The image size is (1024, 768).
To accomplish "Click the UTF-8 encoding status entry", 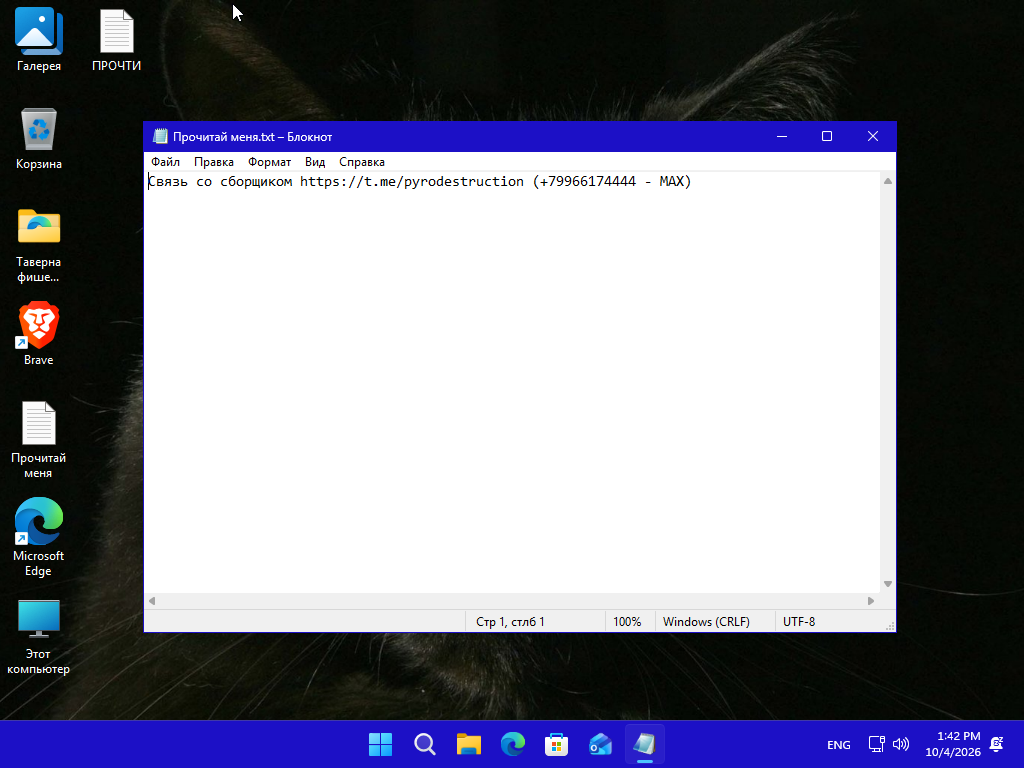I will [x=799, y=622].
